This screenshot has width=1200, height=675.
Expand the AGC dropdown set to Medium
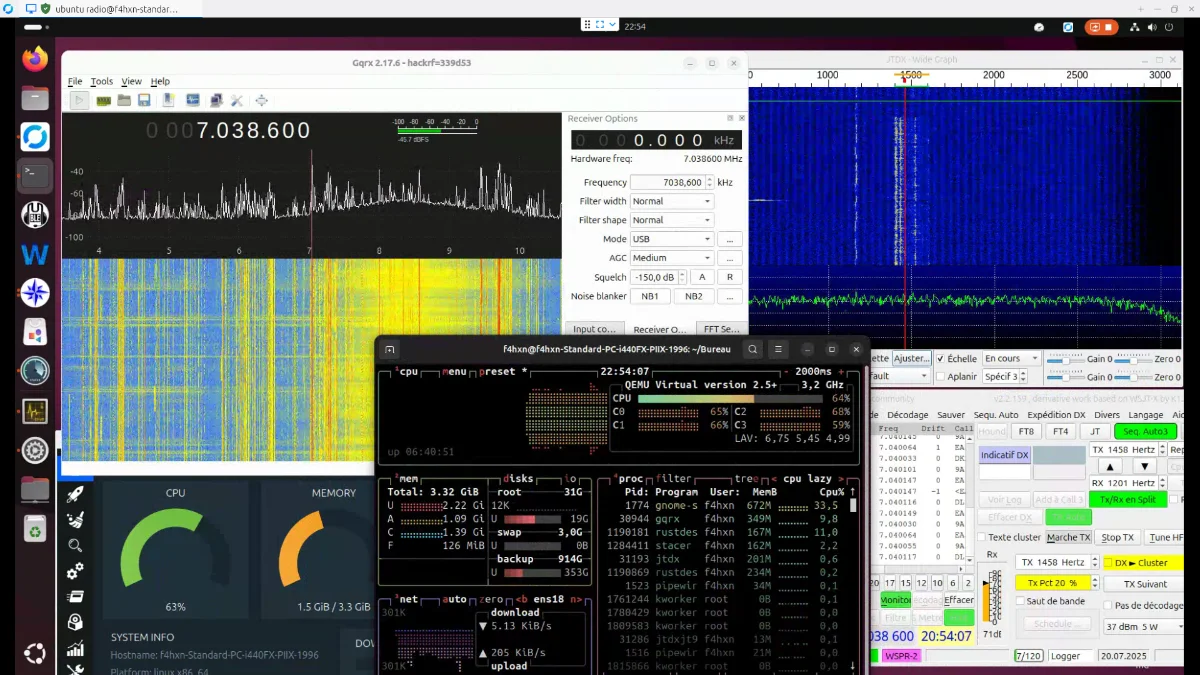[x=671, y=258]
